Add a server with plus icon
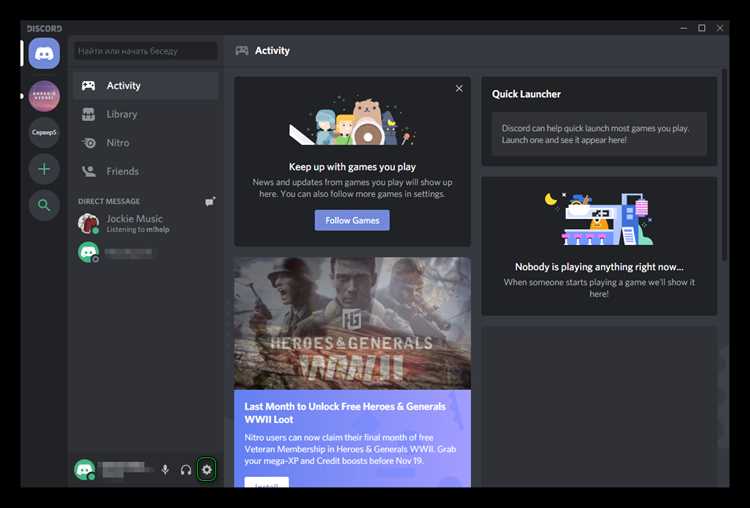Image resolution: width=750 pixels, height=508 pixels. [x=44, y=169]
